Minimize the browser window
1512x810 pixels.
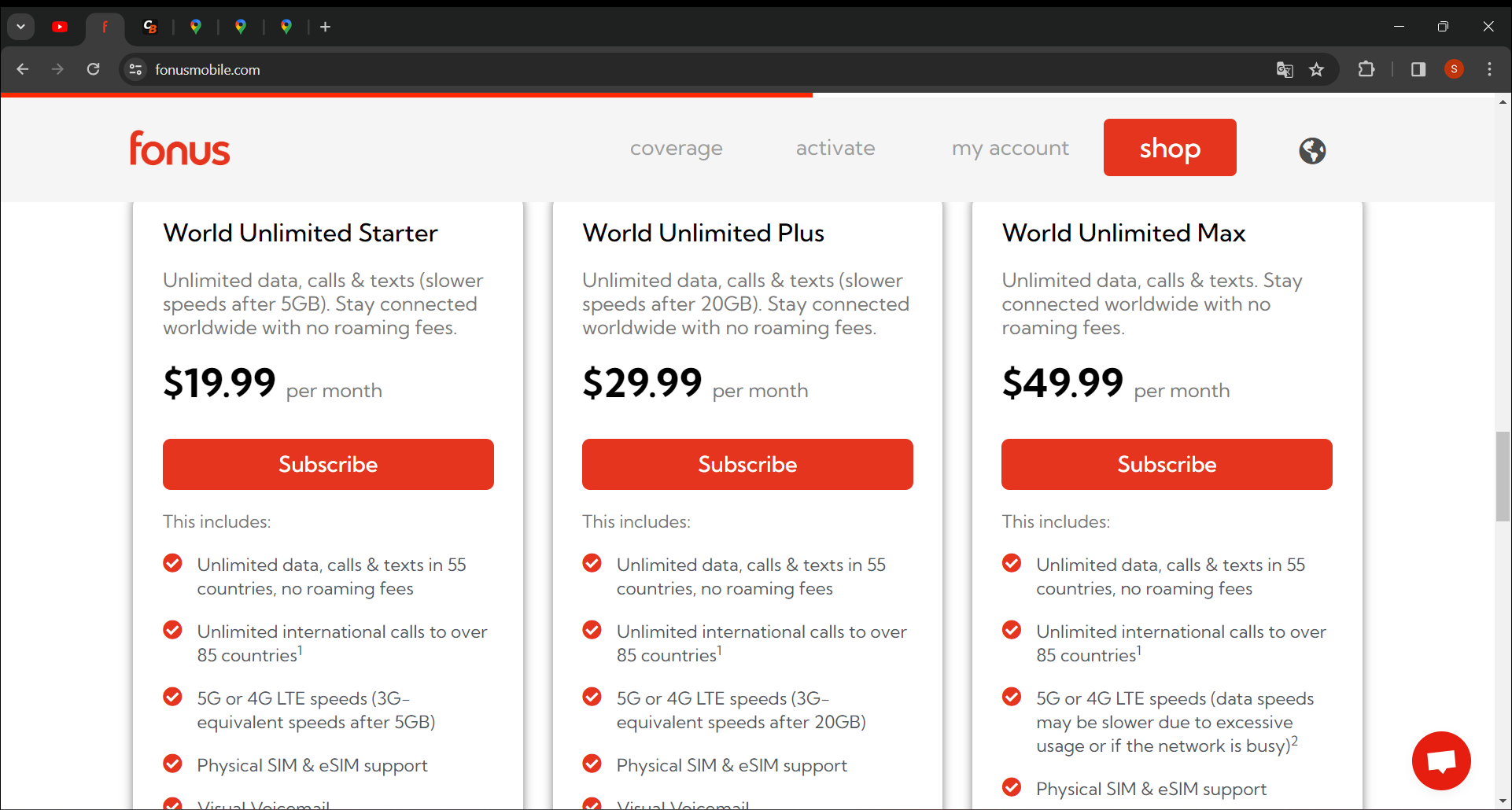(x=1399, y=27)
